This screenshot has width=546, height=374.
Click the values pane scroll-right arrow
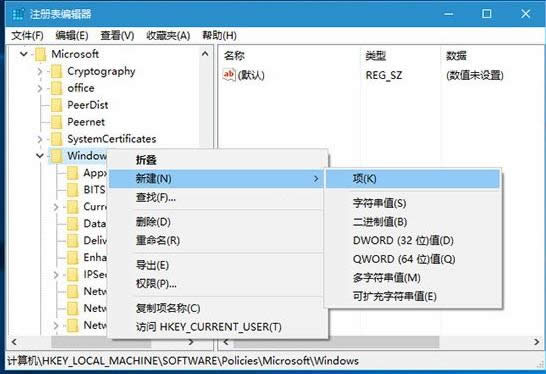point(537,342)
